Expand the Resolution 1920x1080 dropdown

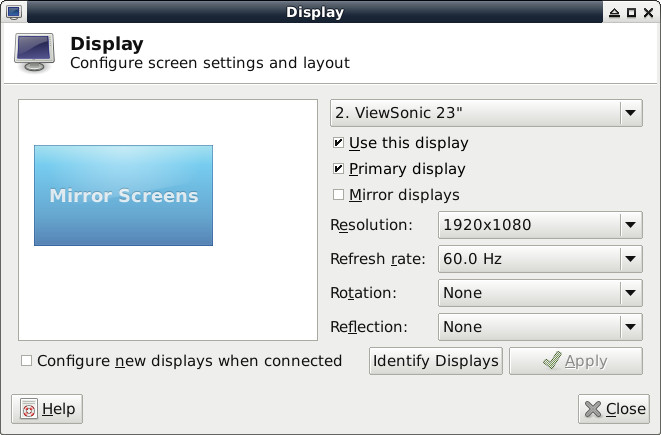pyautogui.click(x=539, y=225)
